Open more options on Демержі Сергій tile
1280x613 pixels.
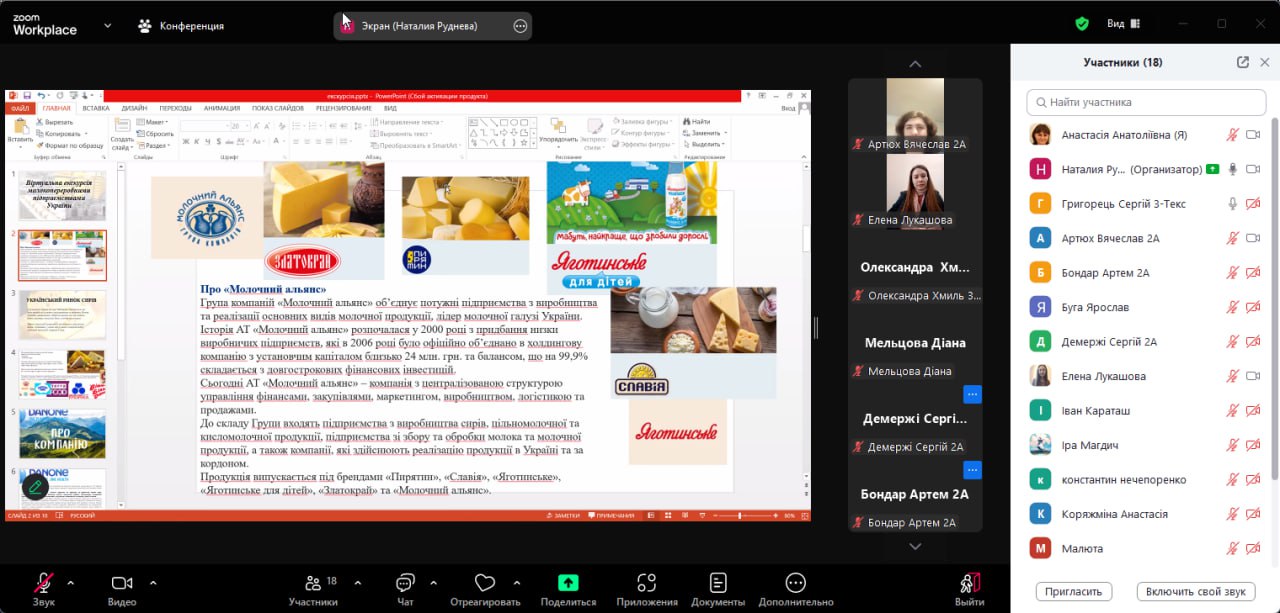point(972,394)
